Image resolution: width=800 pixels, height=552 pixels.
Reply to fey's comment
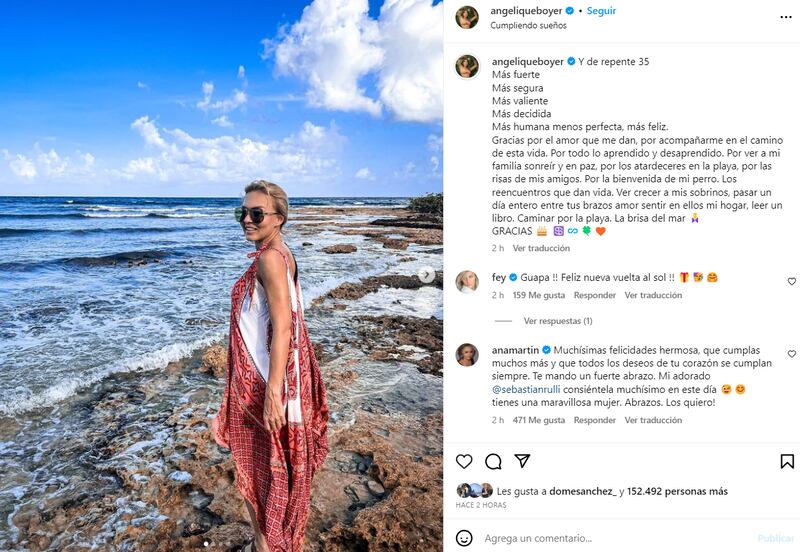coord(595,295)
